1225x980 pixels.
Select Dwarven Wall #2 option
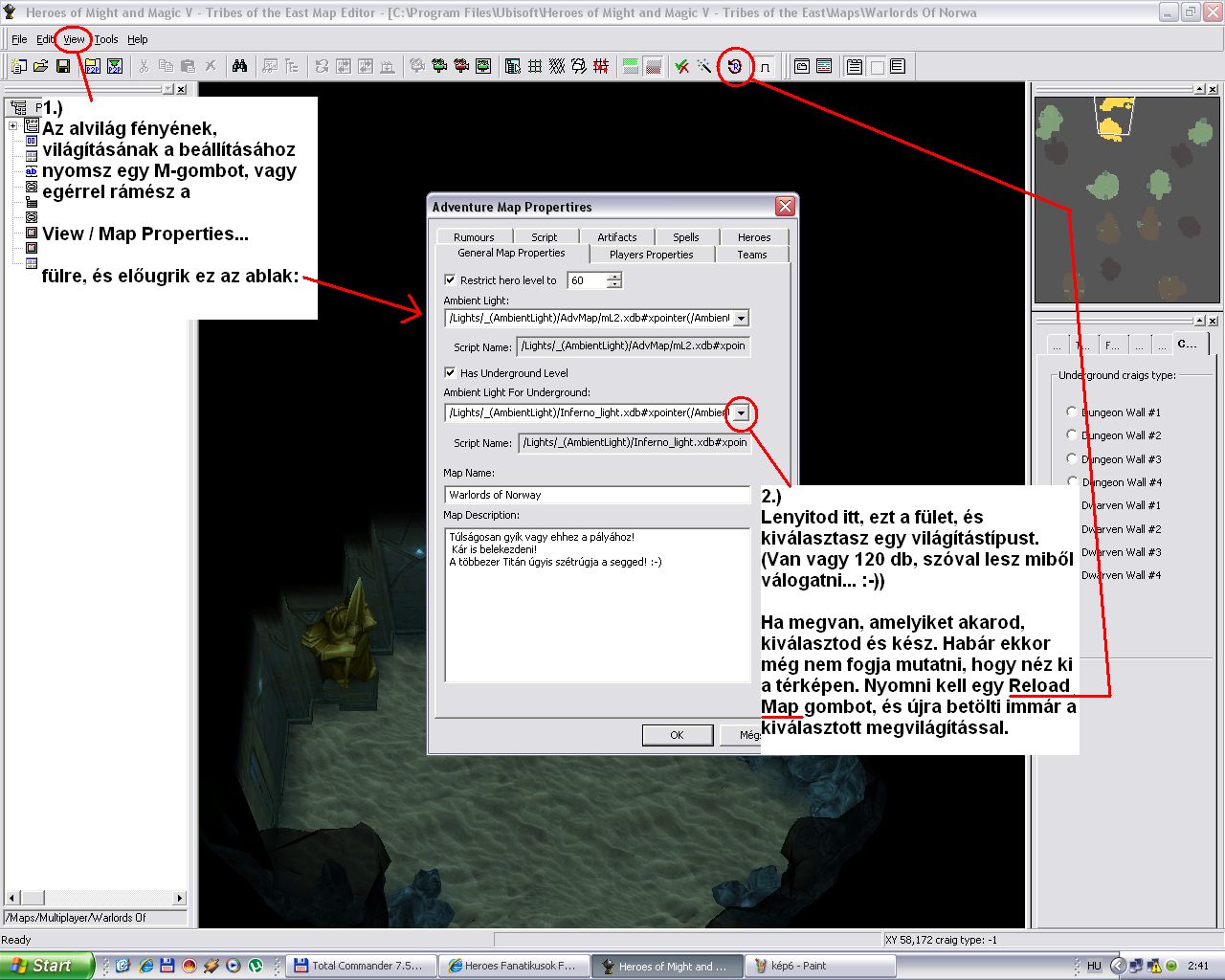click(1121, 529)
